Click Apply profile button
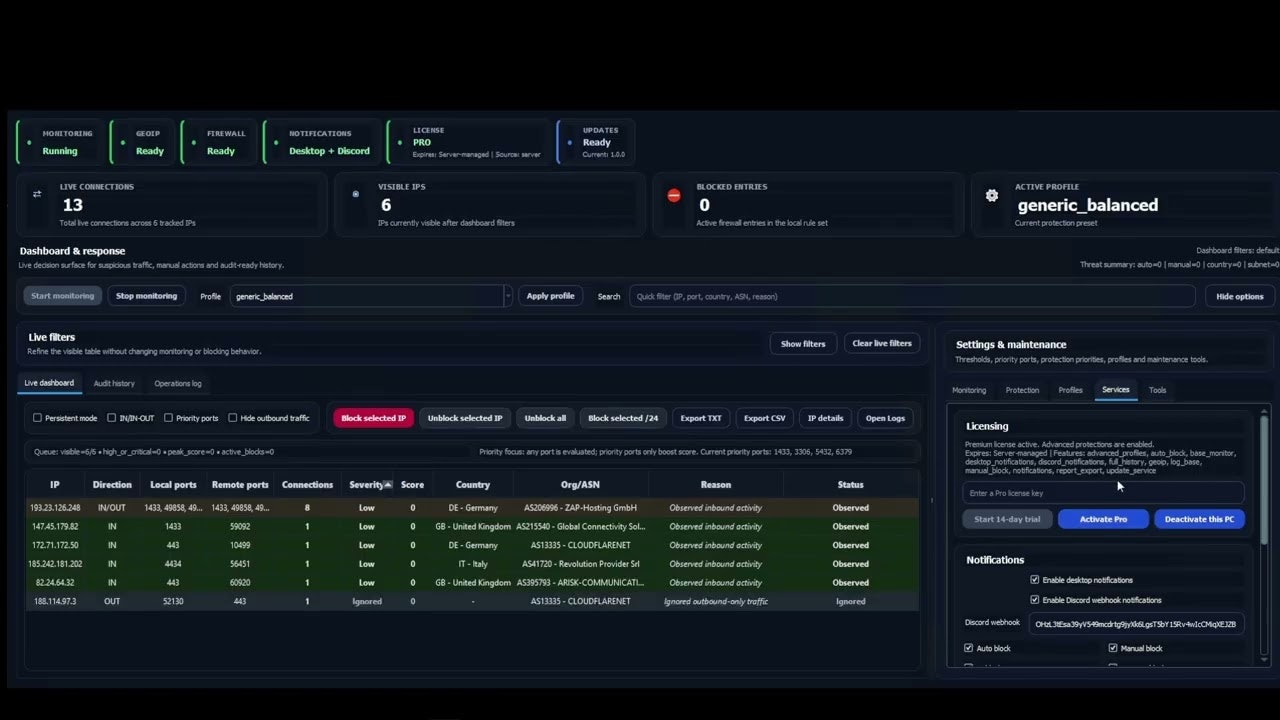This screenshot has height=720, width=1280. [x=550, y=296]
